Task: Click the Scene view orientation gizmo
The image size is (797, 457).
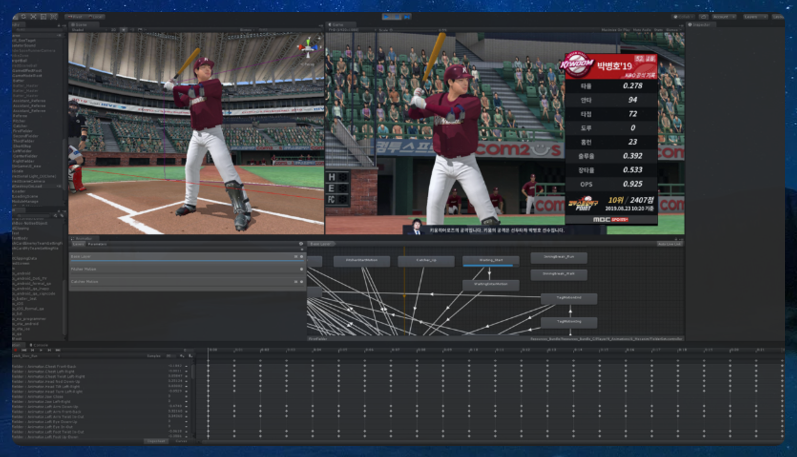Action: pyautogui.click(x=308, y=47)
